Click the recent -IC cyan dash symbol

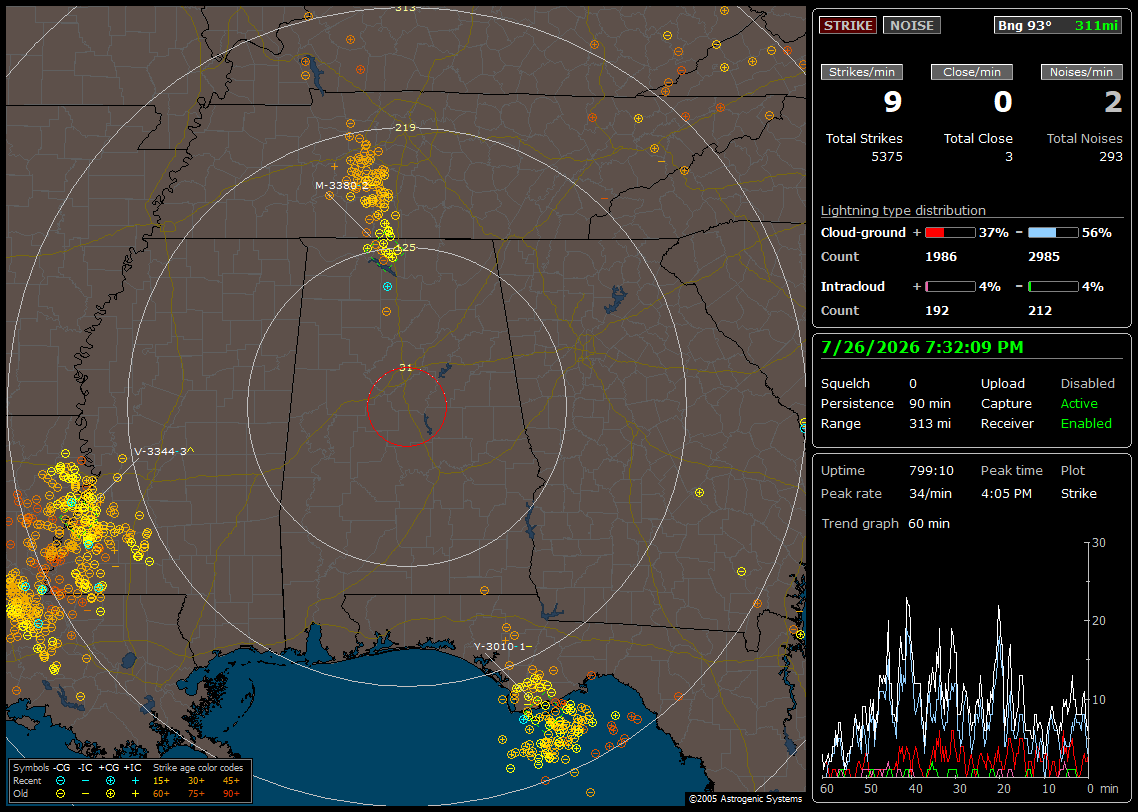(85, 781)
